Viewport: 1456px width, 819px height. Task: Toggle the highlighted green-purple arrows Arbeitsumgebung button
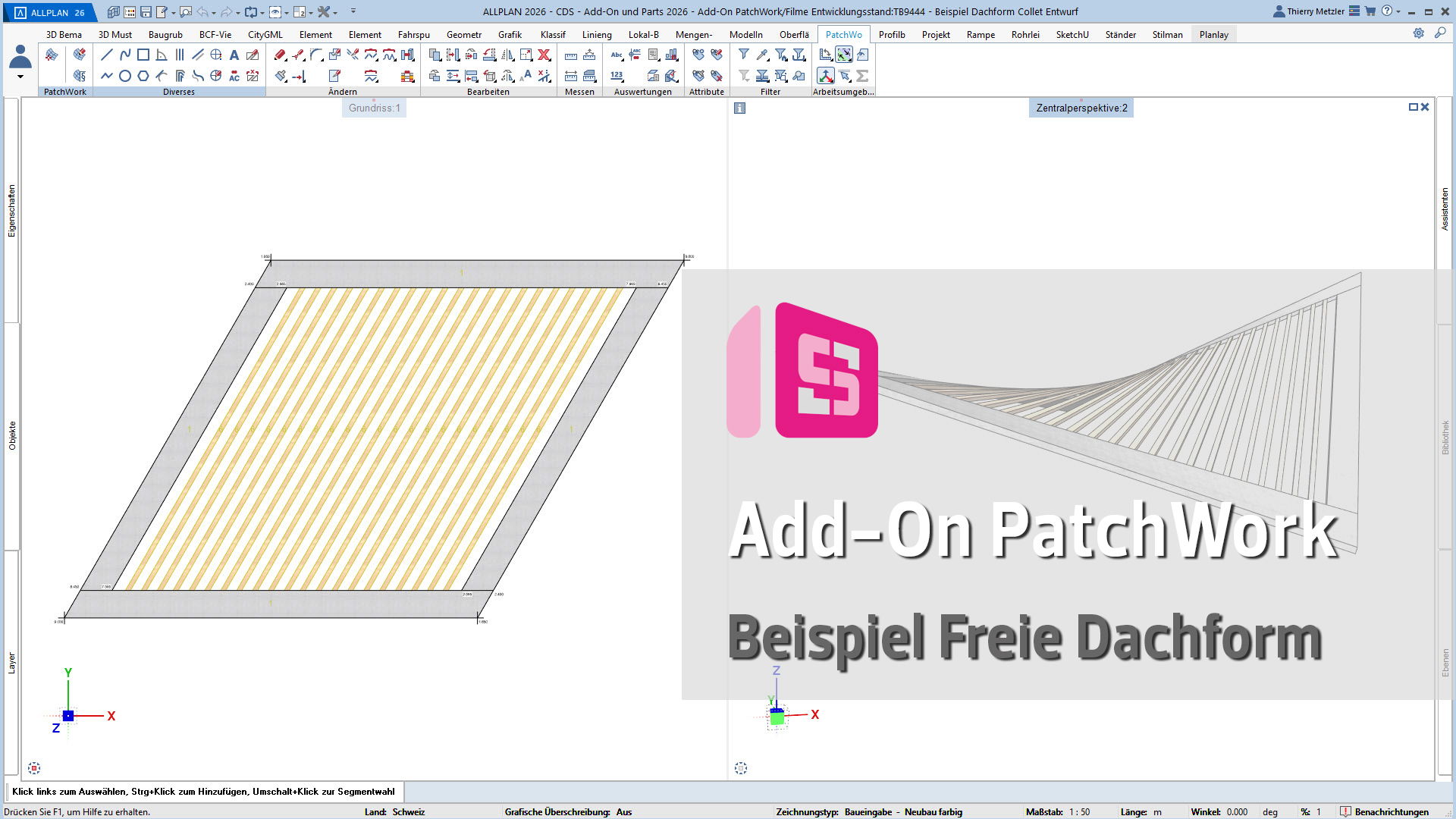pyautogui.click(x=844, y=55)
